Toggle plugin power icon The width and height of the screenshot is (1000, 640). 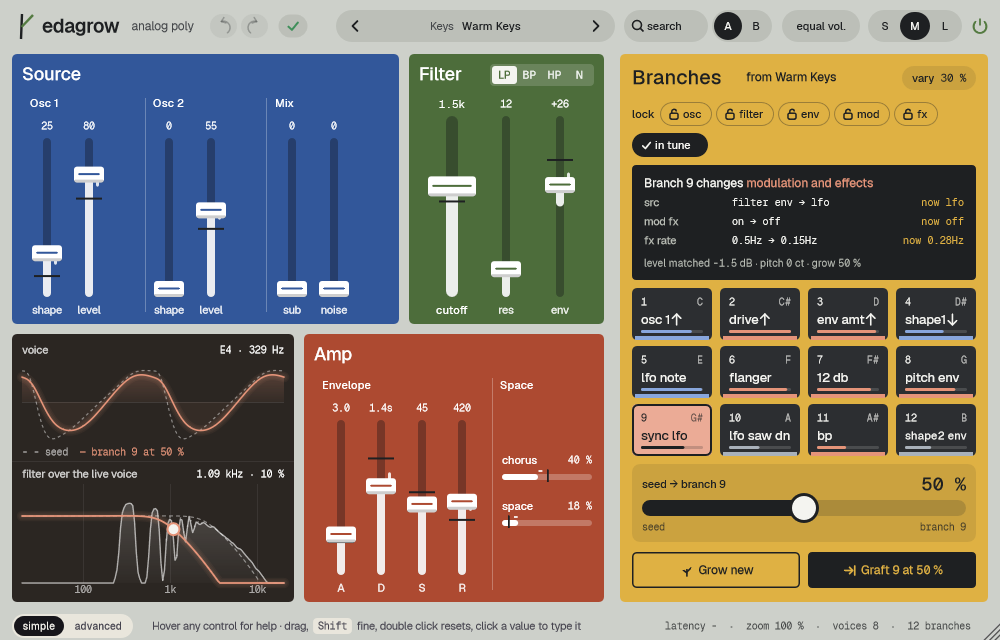pos(979,26)
